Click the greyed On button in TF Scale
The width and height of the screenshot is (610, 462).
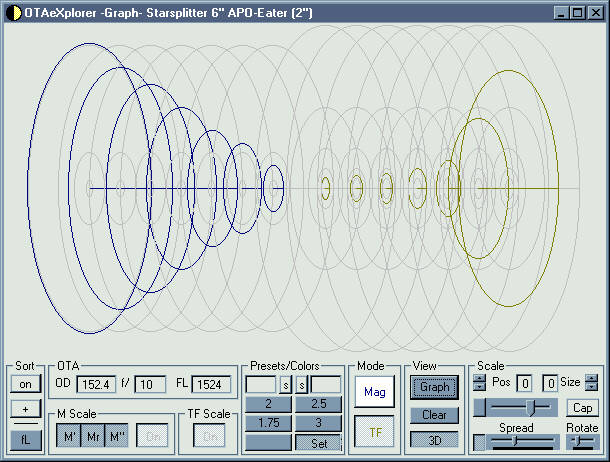pyautogui.click(x=209, y=436)
